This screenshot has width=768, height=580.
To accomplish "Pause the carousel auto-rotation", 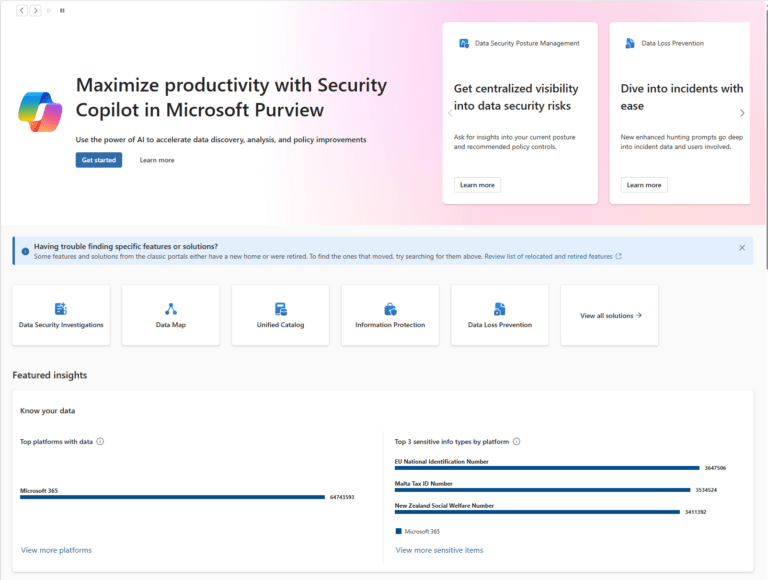I will (62, 10).
